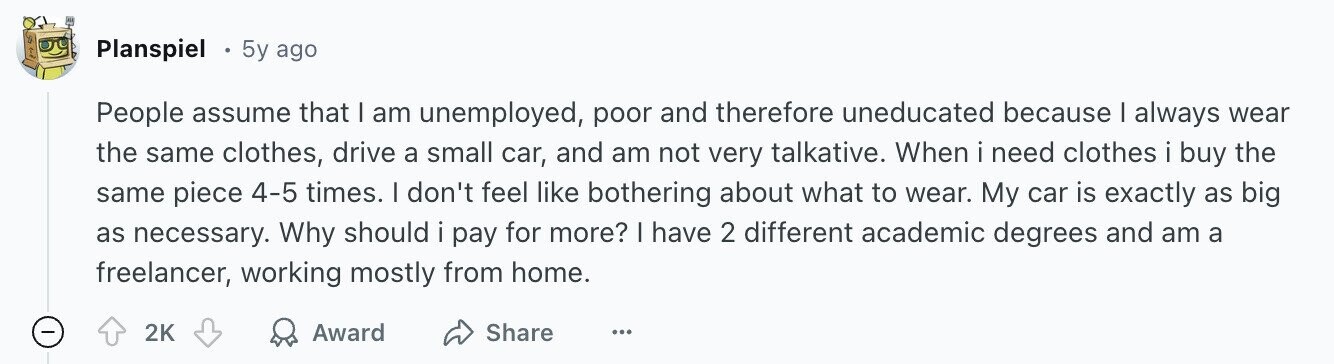The height and width of the screenshot is (364, 1334).
Task: Collapse the comment with the minus circle
Action: tap(48, 332)
